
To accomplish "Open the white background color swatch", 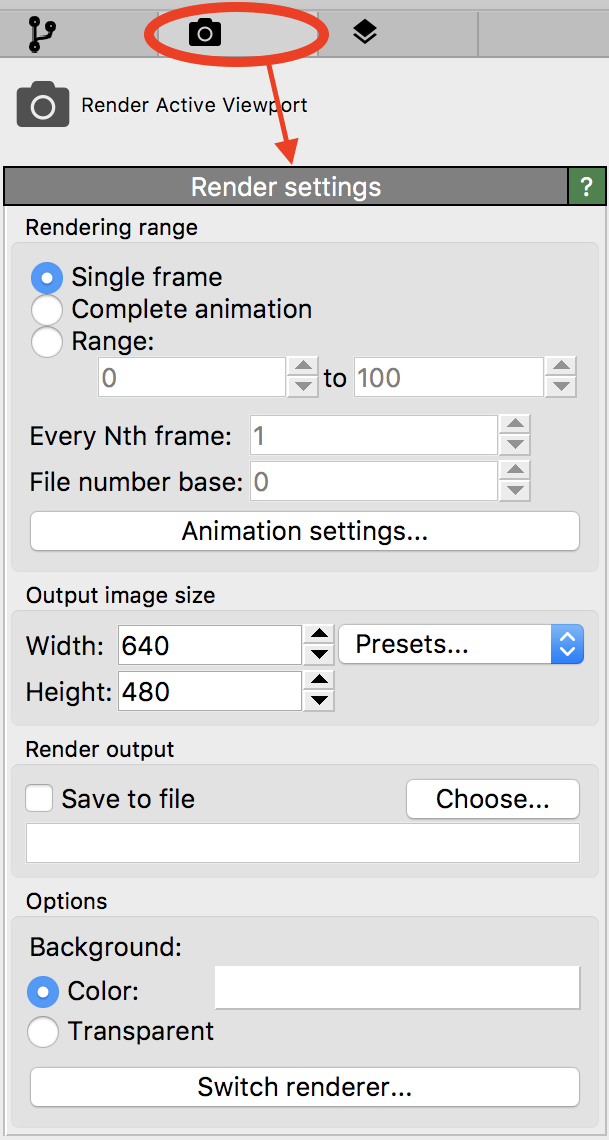I will (397, 988).
